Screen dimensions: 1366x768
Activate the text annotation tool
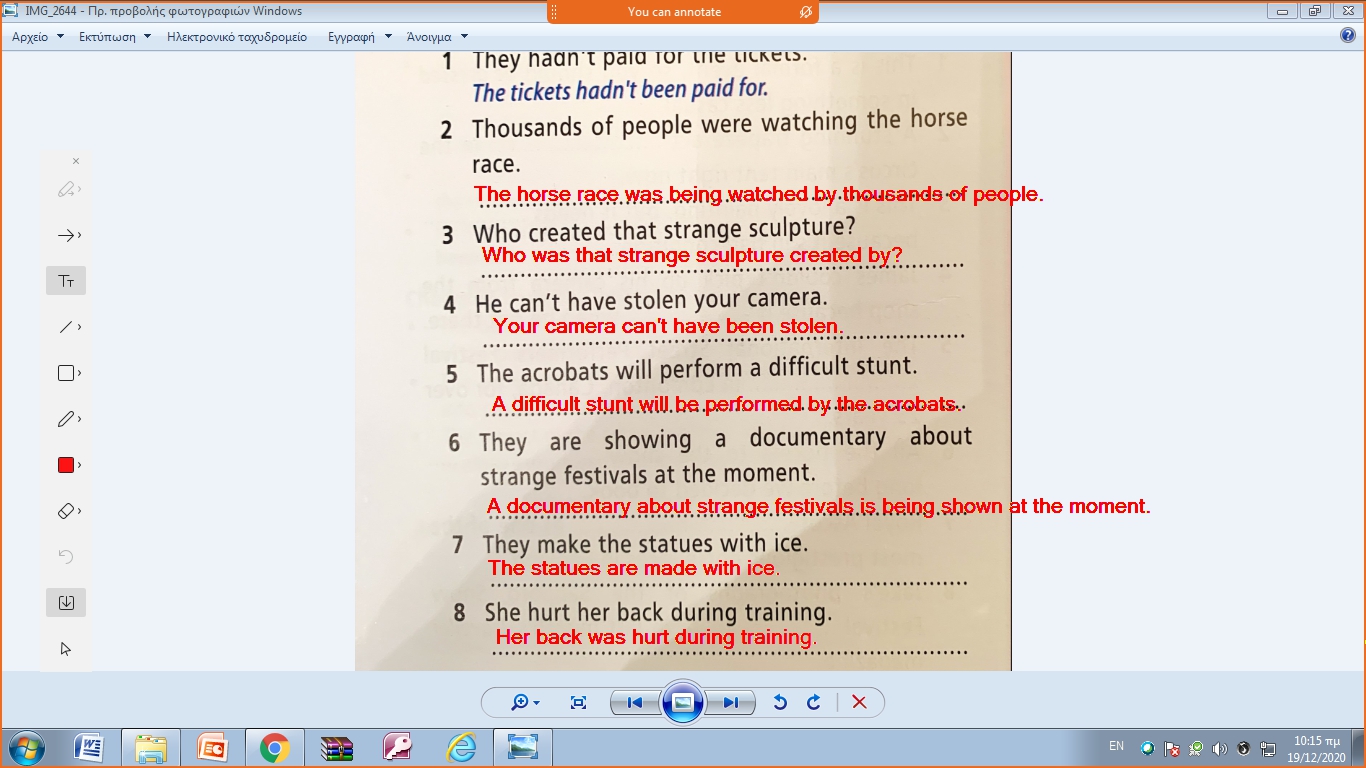point(66,281)
